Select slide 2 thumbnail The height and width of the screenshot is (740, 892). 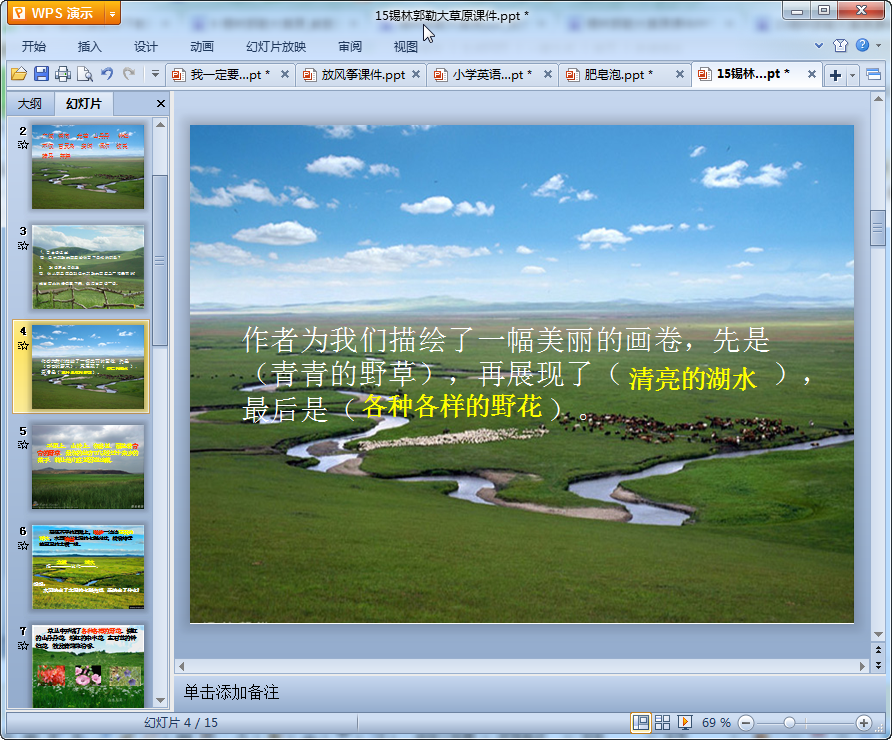tap(88, 167)
